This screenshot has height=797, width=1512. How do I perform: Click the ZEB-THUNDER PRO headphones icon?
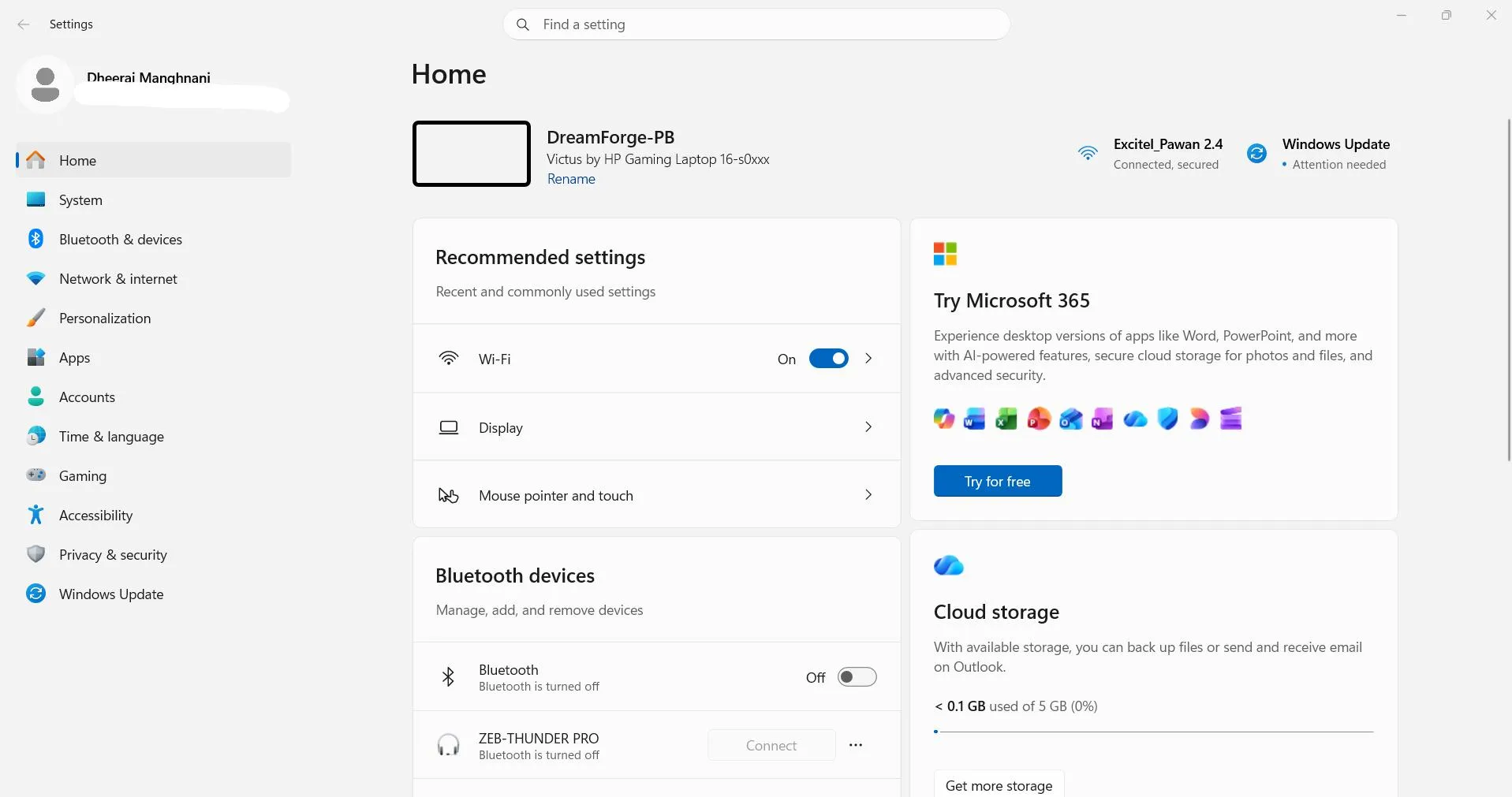click(448, 745)
